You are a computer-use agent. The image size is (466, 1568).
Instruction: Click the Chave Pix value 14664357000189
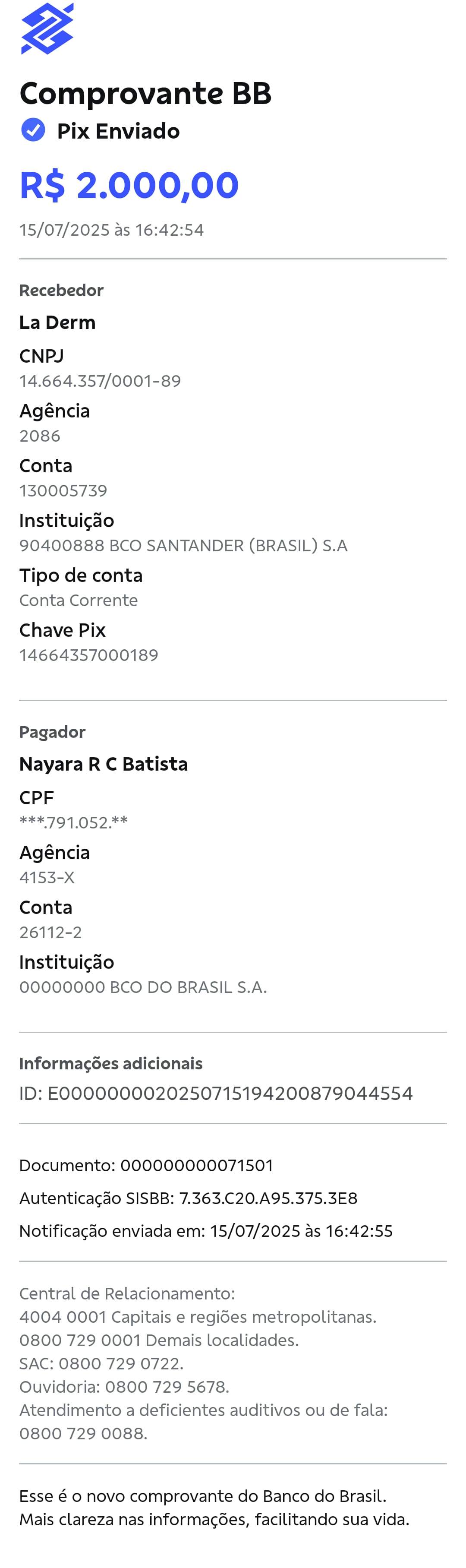(89, 654)
